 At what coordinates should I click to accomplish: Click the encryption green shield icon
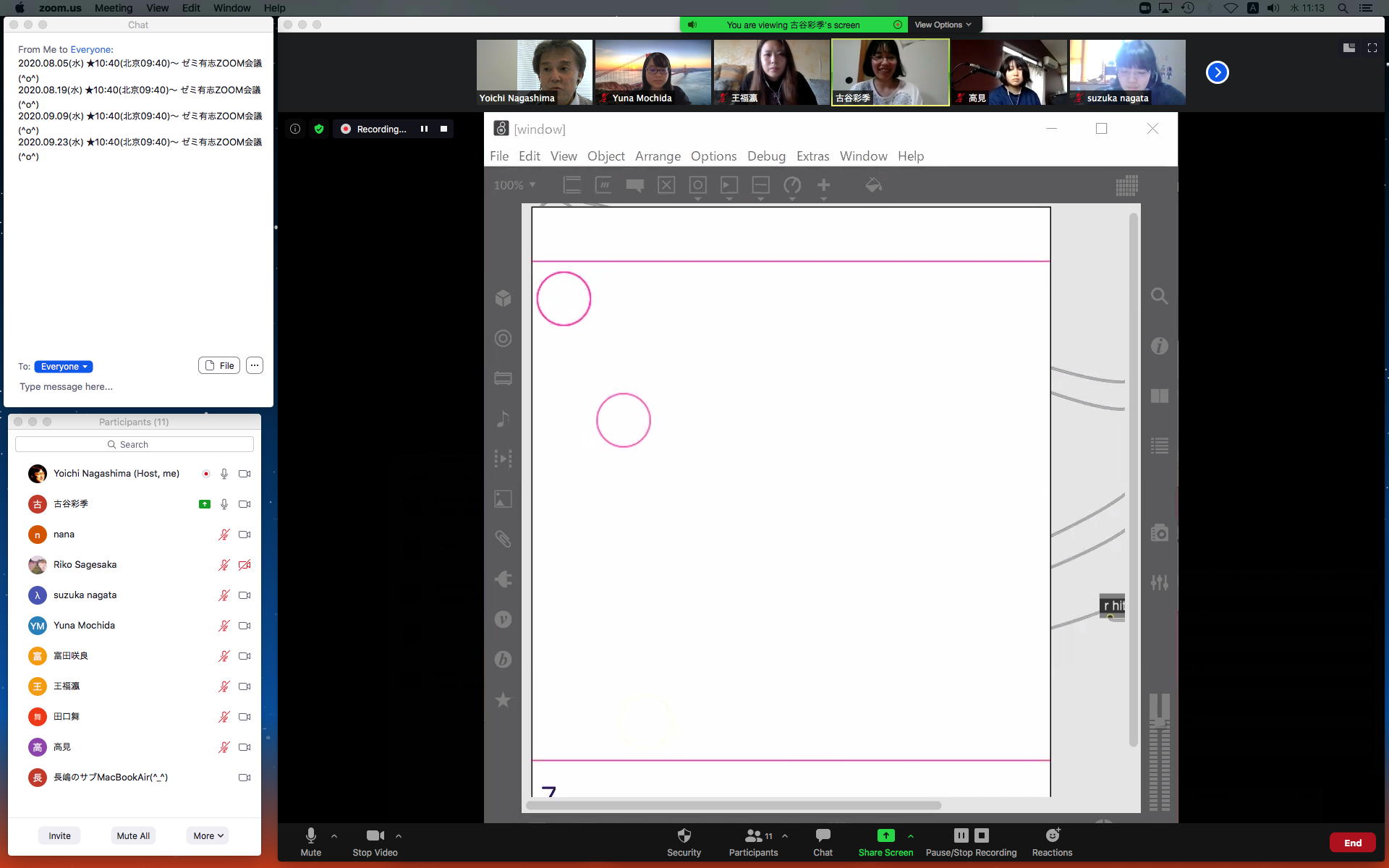pyautogui.click(x=319, y=129)
